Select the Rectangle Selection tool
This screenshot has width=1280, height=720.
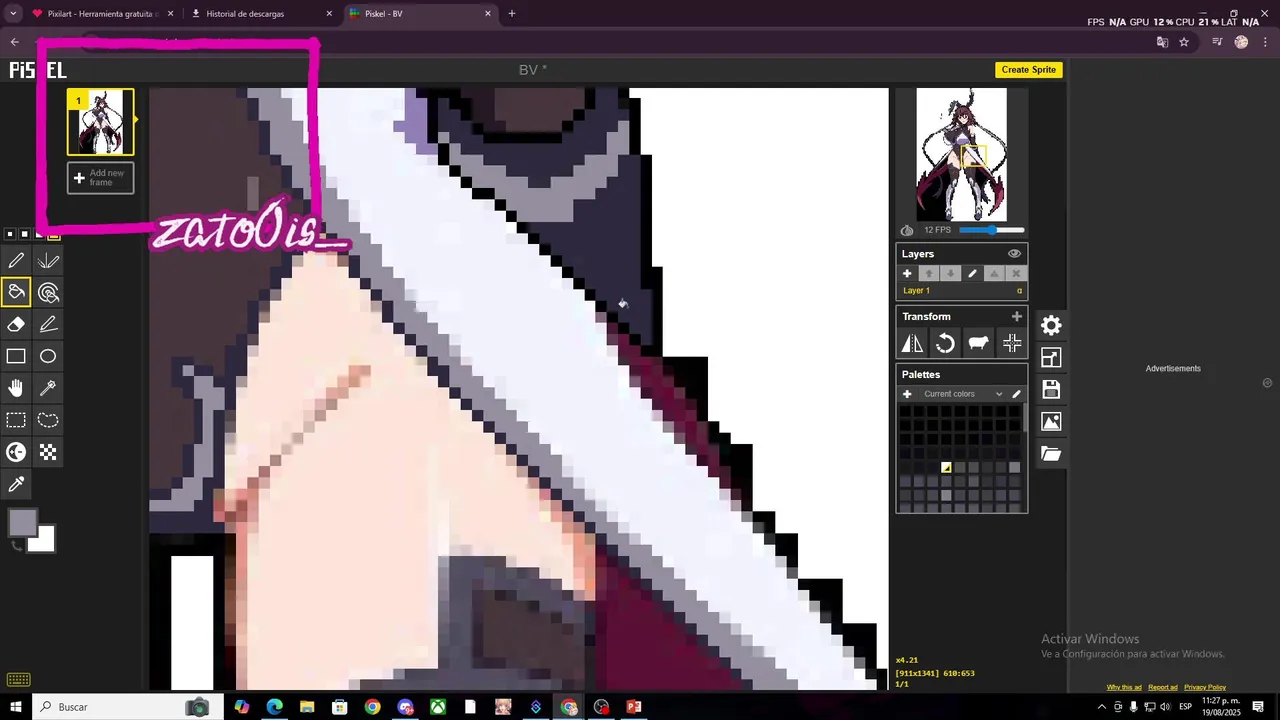[x=16, y=421]
